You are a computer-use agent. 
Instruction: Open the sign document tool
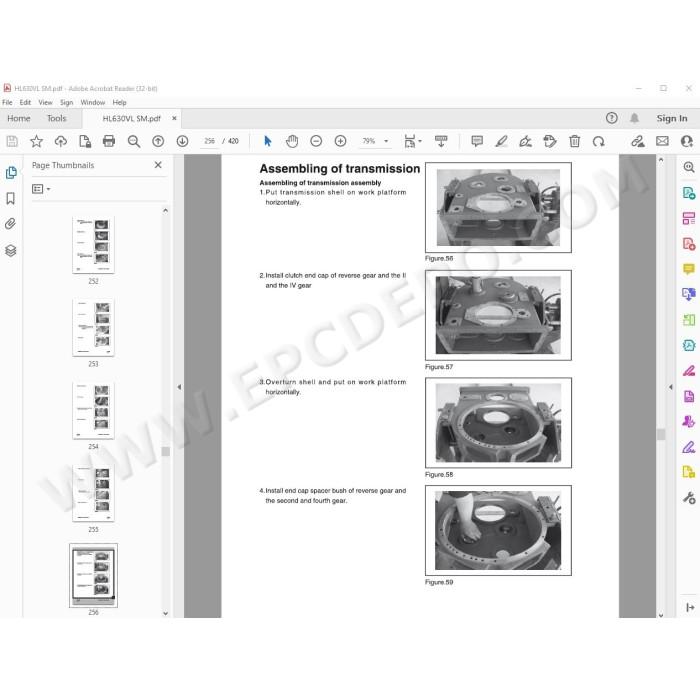coord(525,142)
